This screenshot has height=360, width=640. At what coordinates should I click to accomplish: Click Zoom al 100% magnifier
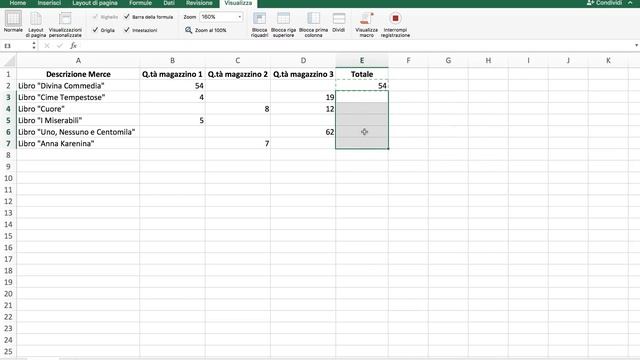188,30
